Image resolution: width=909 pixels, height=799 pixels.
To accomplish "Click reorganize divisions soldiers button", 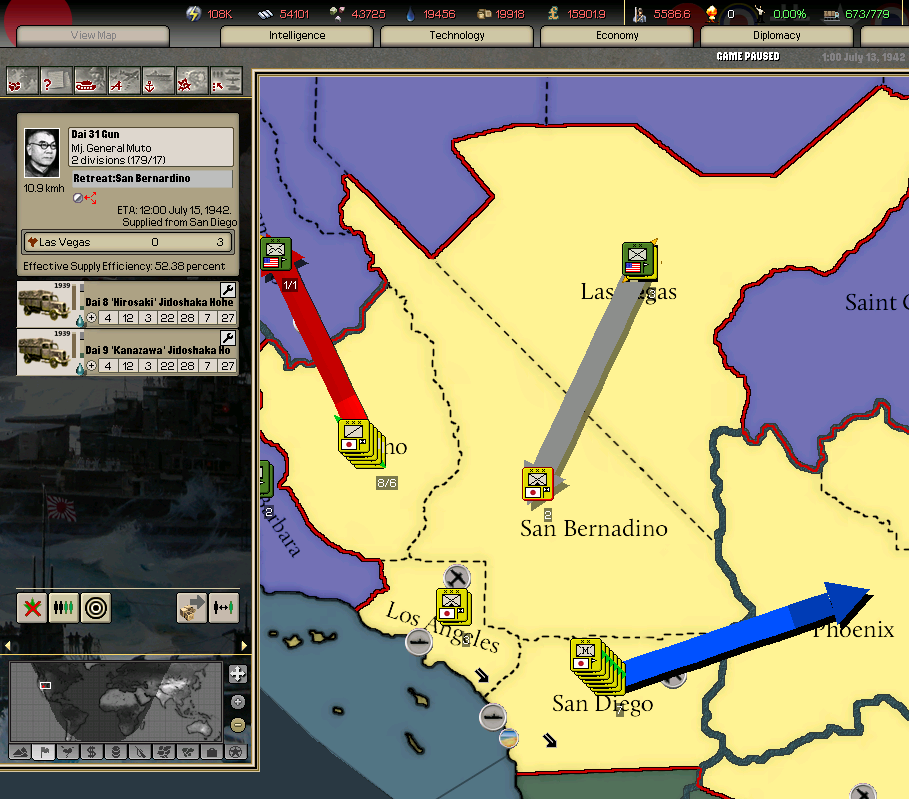I will tap(64, 607).
